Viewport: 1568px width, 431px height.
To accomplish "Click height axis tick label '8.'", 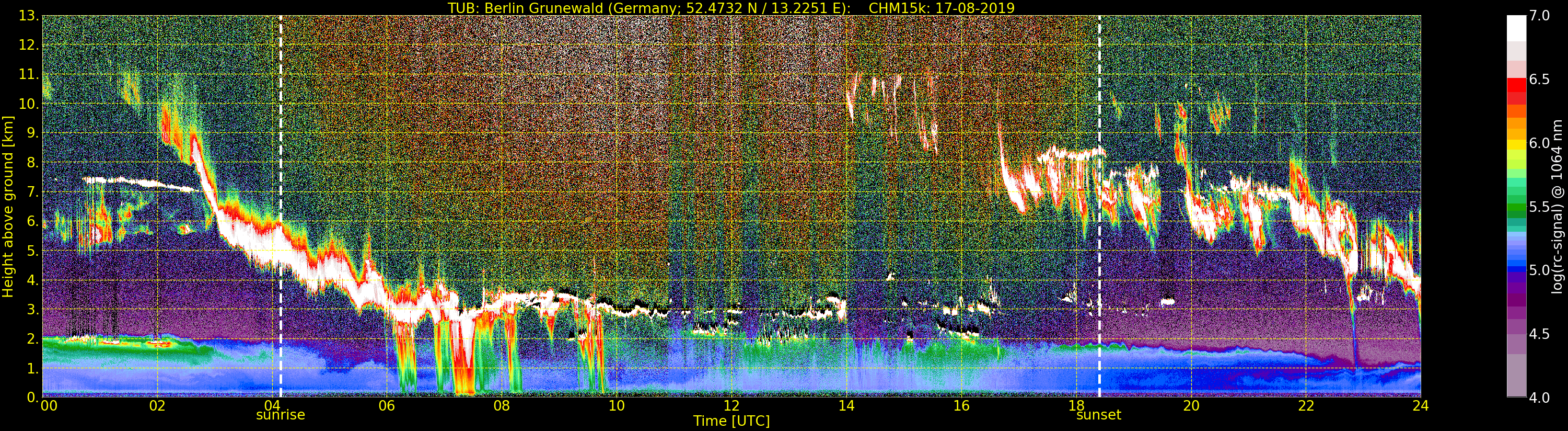I will click(x=32, y=162).
